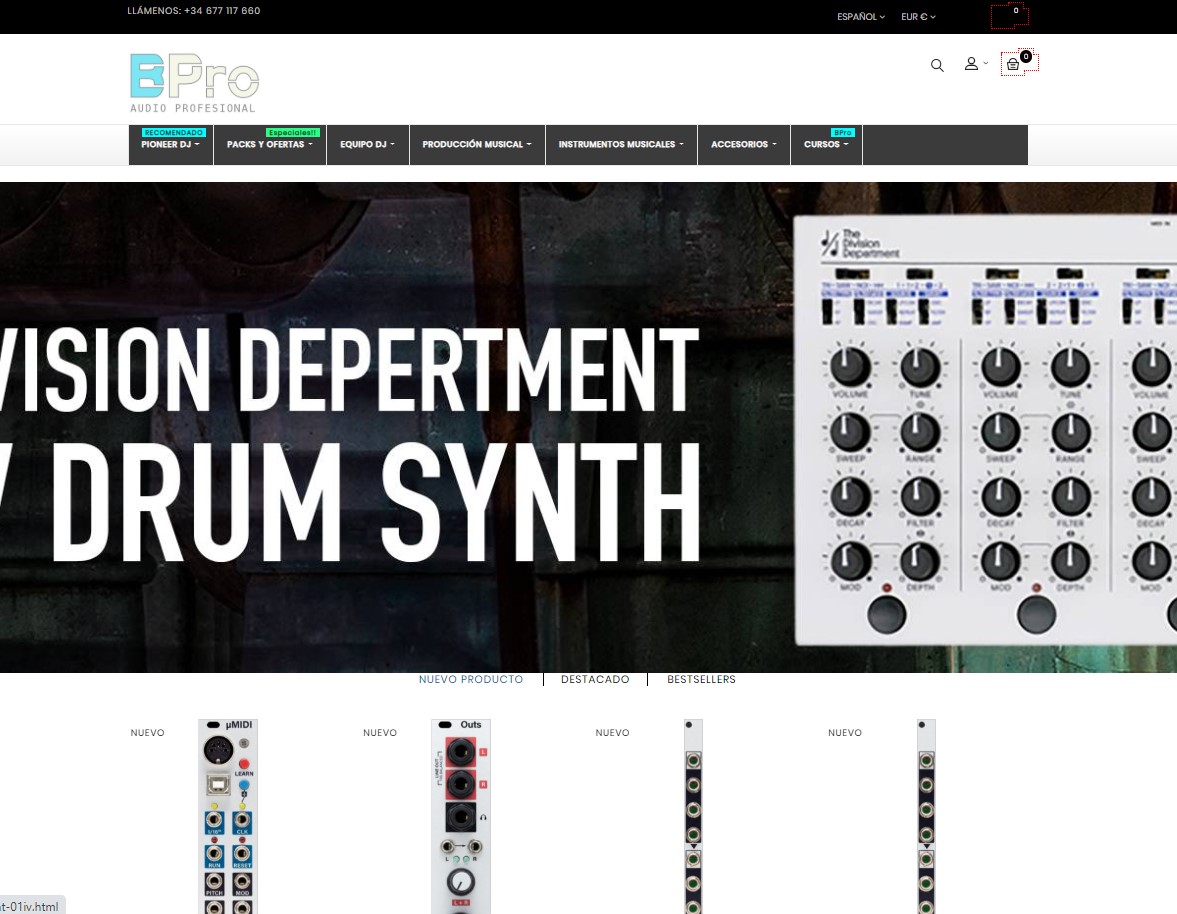The image size is (1177, 914).
Task: Open the Equipo DJ menu
Action: click(x=367, y=144)
